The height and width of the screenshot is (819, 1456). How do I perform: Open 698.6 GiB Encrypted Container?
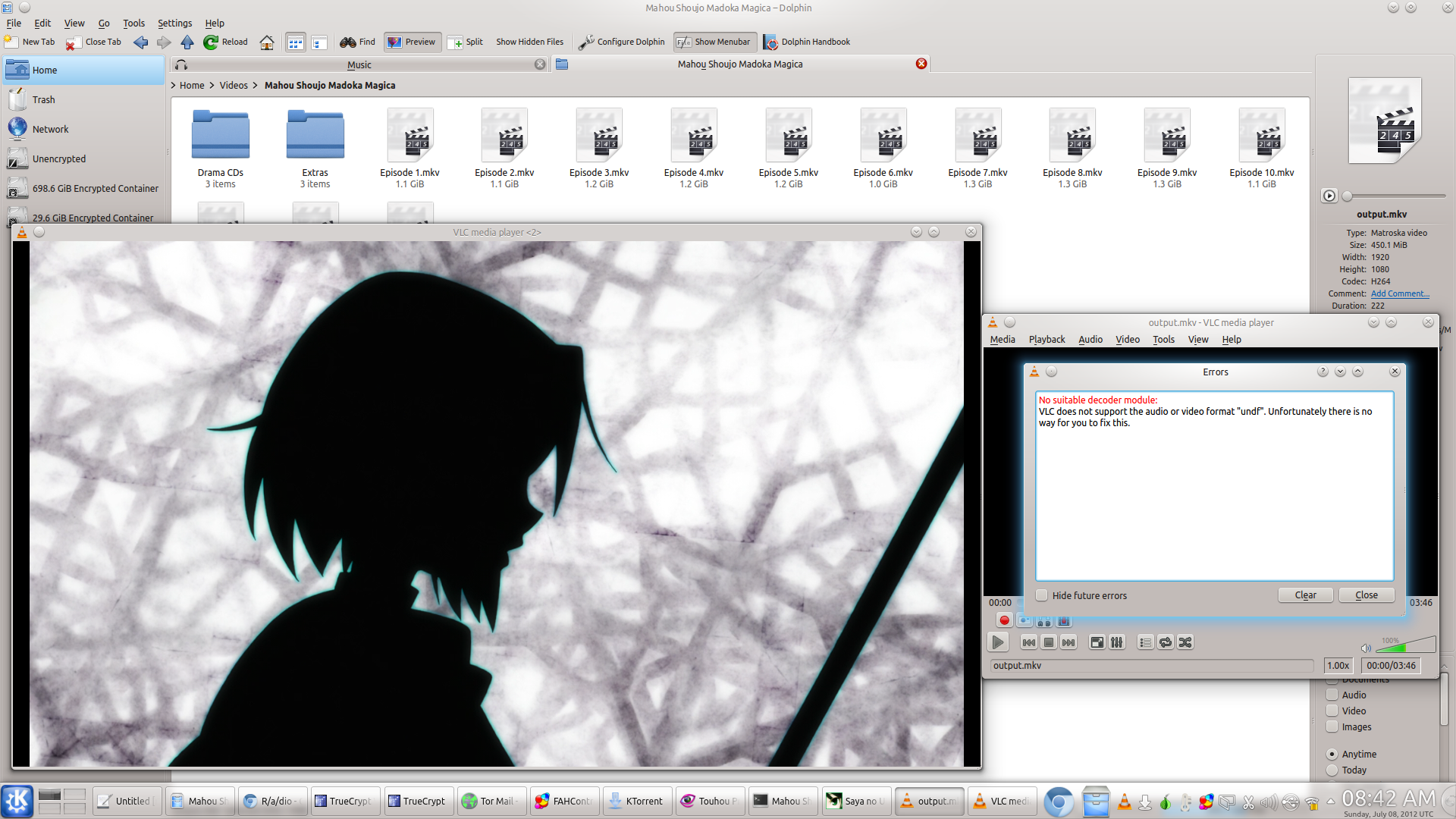click(x=83, y=188)
